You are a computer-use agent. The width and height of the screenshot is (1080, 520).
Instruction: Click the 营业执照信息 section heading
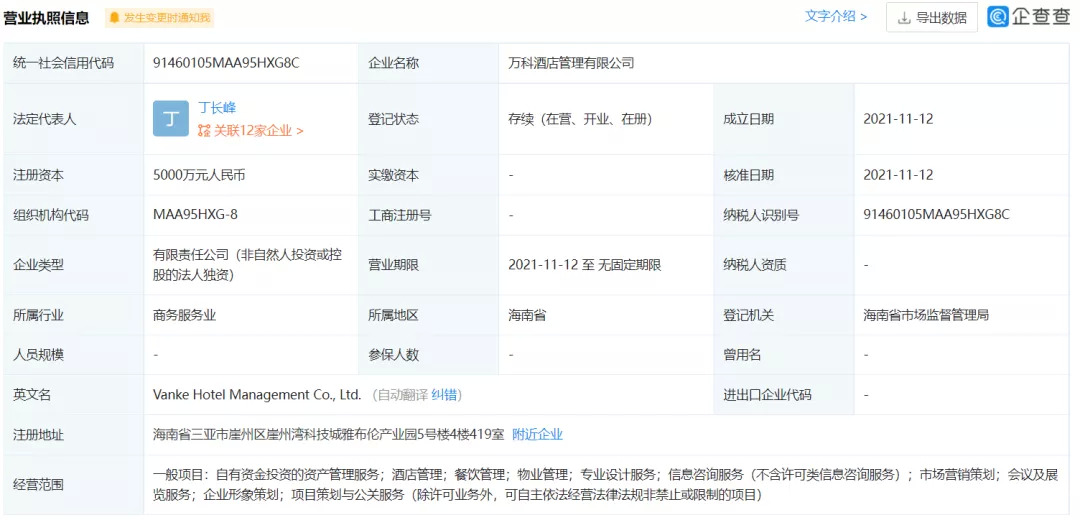click(46, 18)
